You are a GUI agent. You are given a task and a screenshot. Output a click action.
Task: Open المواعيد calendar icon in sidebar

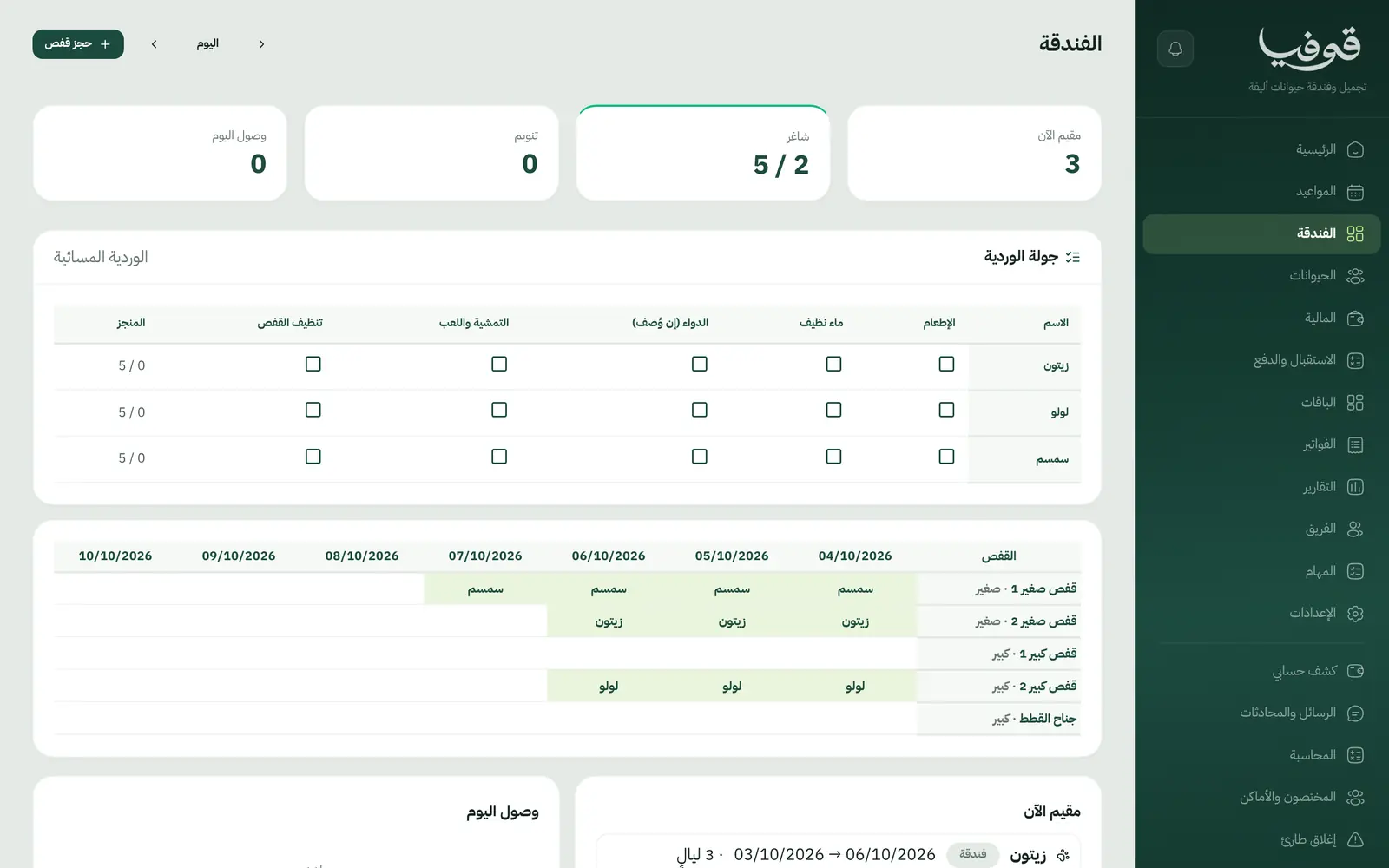(1355, 192)
